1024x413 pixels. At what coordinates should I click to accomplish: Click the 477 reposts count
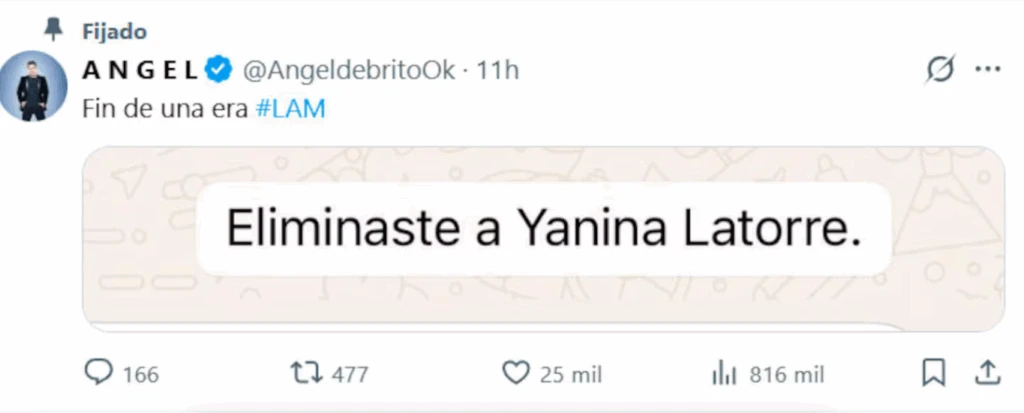coord(349,375)
